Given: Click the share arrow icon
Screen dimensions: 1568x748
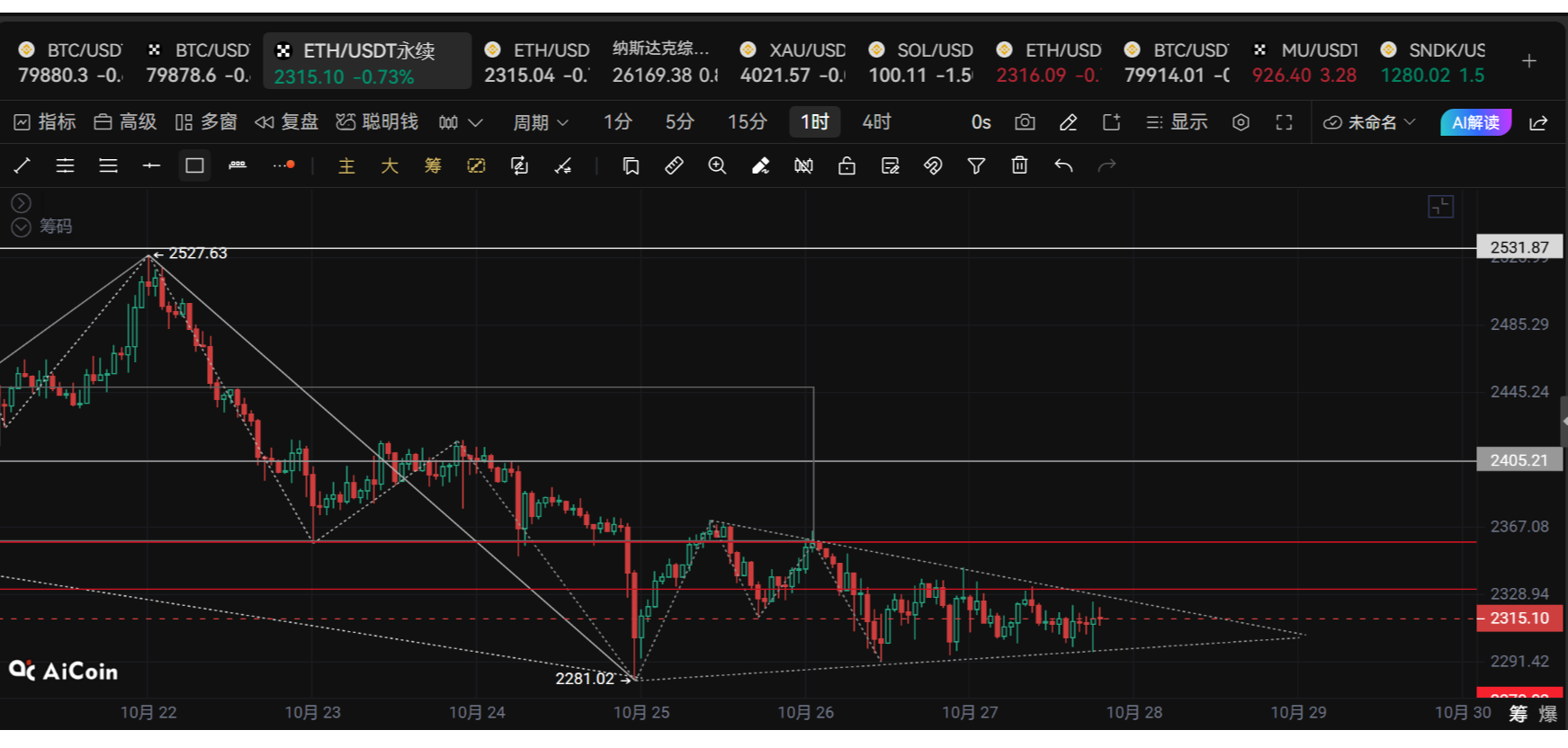Looking at the screenshot, I should [x=1538, y=122].
